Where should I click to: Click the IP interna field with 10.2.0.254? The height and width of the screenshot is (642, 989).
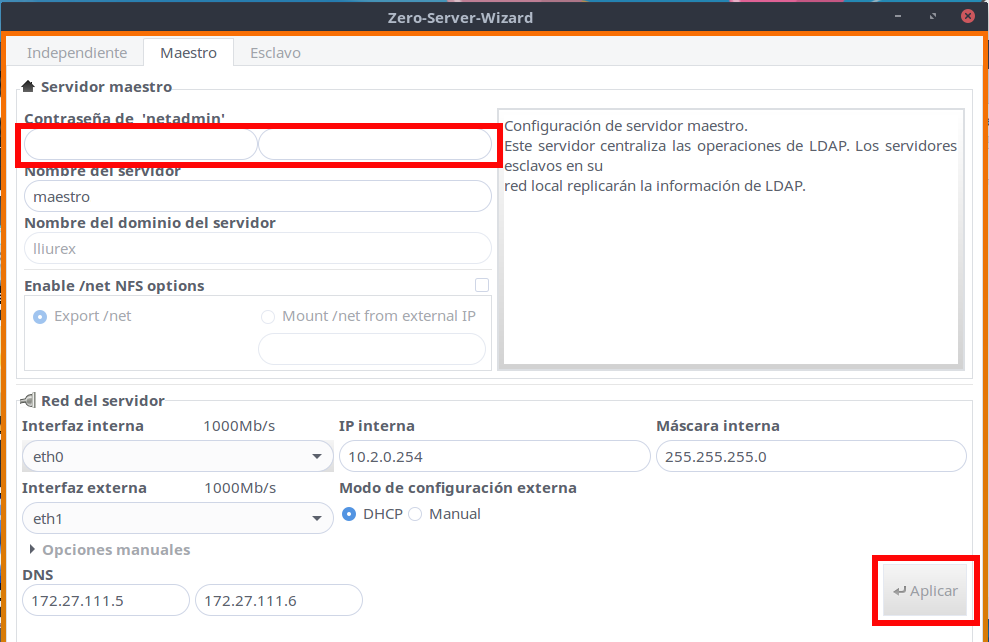point(494,457)
